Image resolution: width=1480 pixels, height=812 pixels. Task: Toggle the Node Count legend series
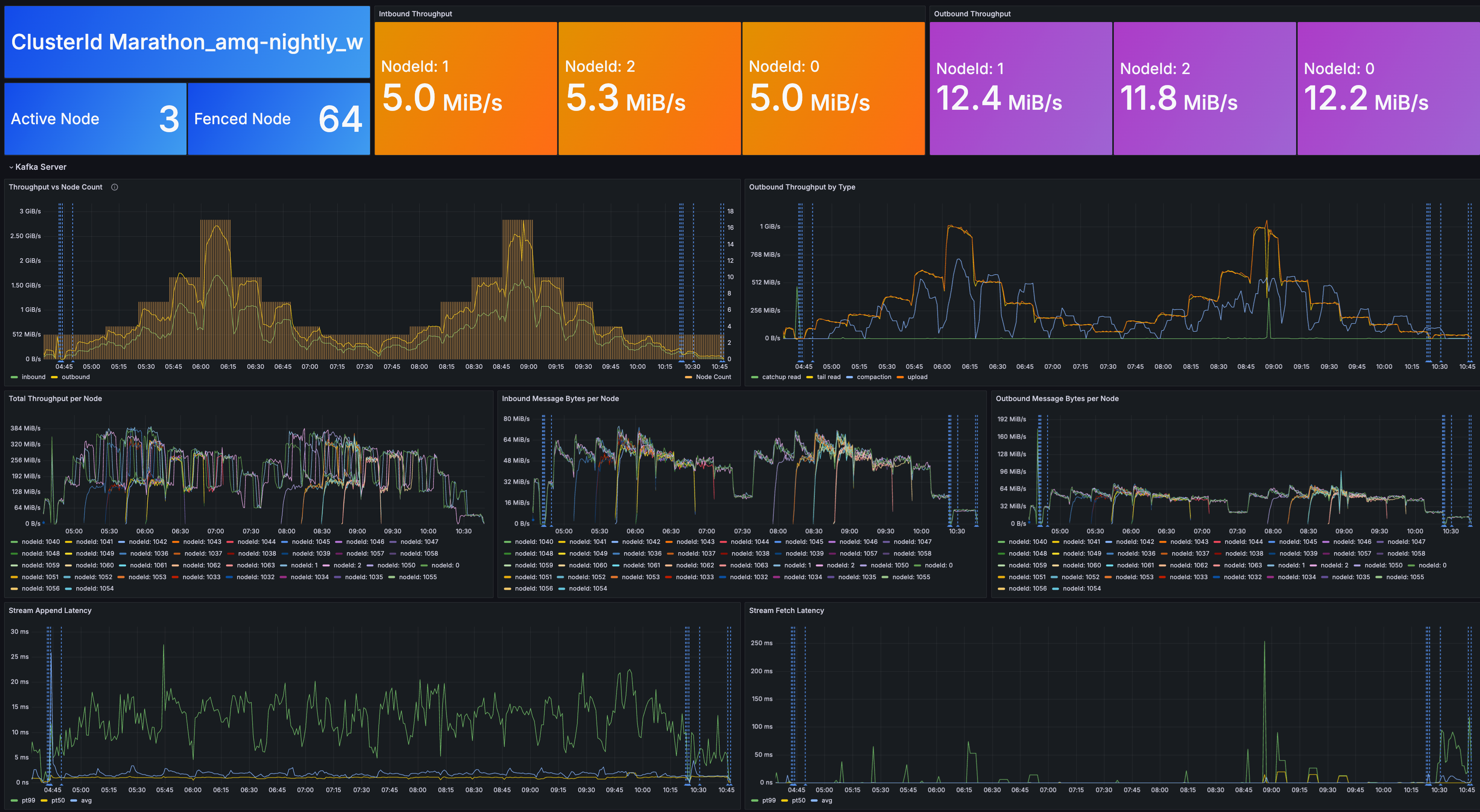pyautogui.click(x=713, y=377)
